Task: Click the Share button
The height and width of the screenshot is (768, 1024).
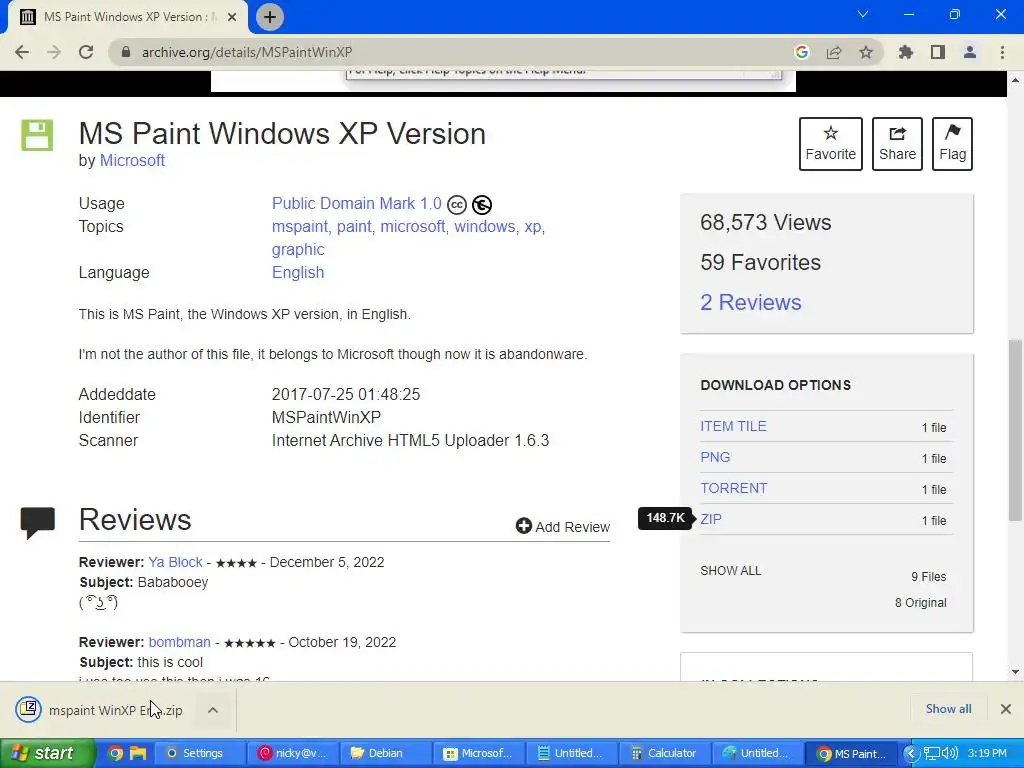Action: click(897, 144)
